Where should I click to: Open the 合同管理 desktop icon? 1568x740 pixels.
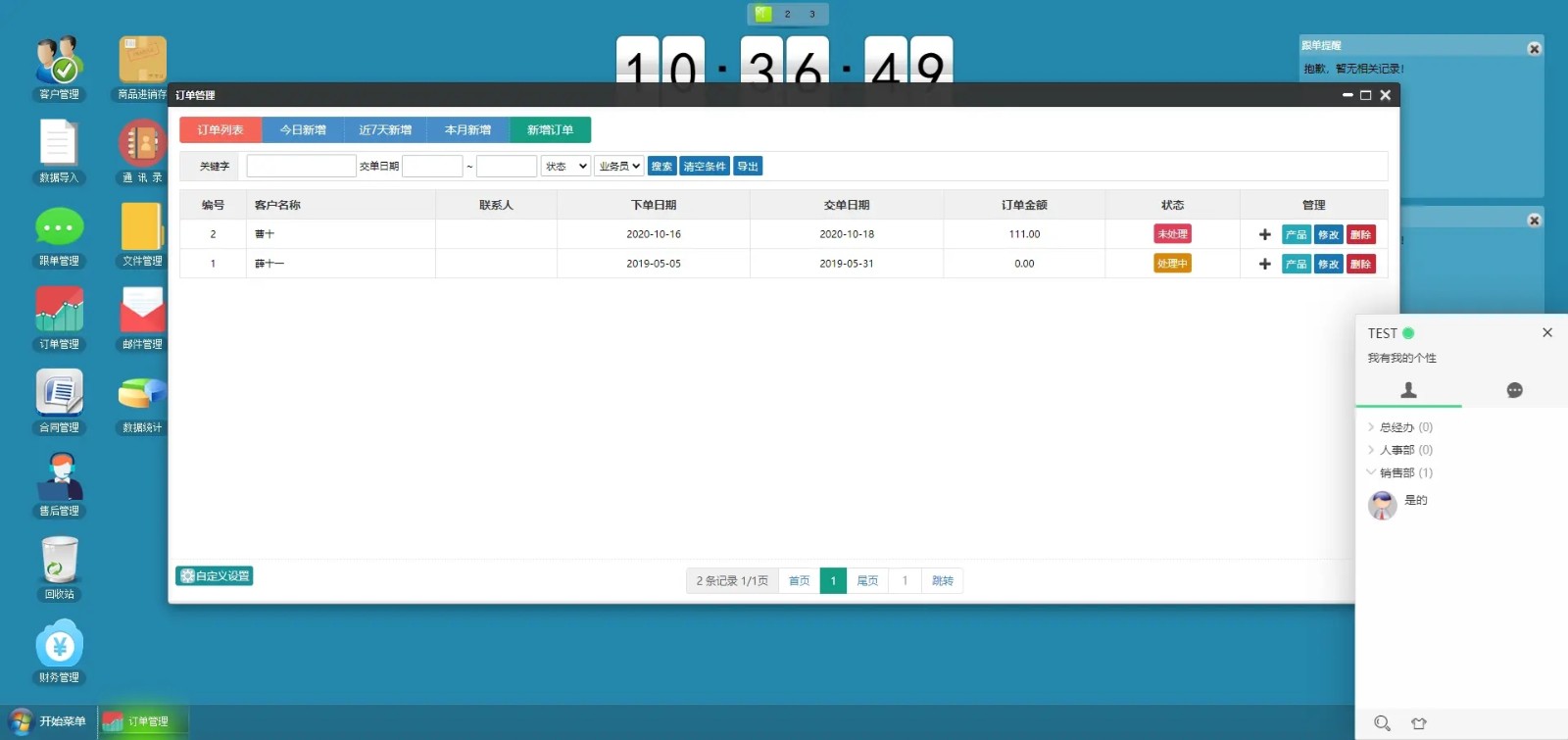click(x=59, y=395)
